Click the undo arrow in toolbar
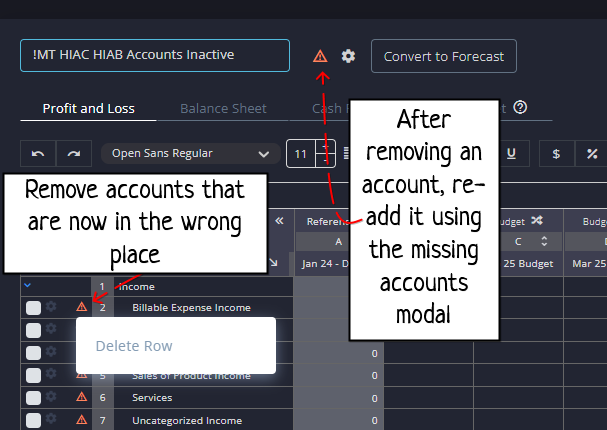This screenshot has width=607, height=430. 38,153
